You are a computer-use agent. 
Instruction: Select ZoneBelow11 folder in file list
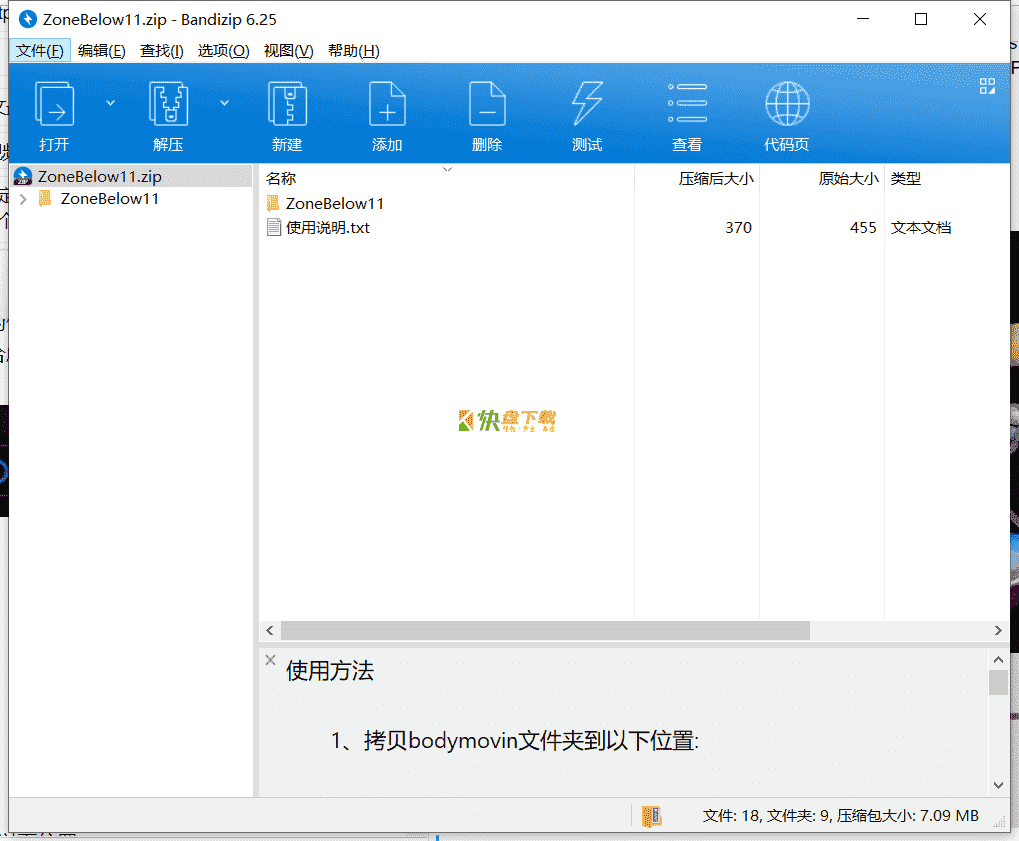click(335, 203)
